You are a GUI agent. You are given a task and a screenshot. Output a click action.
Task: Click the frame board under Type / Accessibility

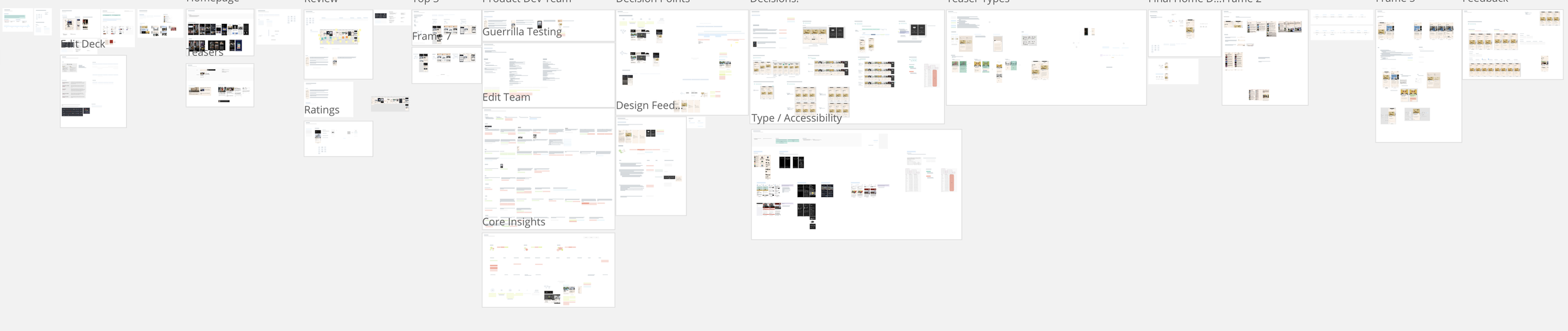(x=856, y=185)
